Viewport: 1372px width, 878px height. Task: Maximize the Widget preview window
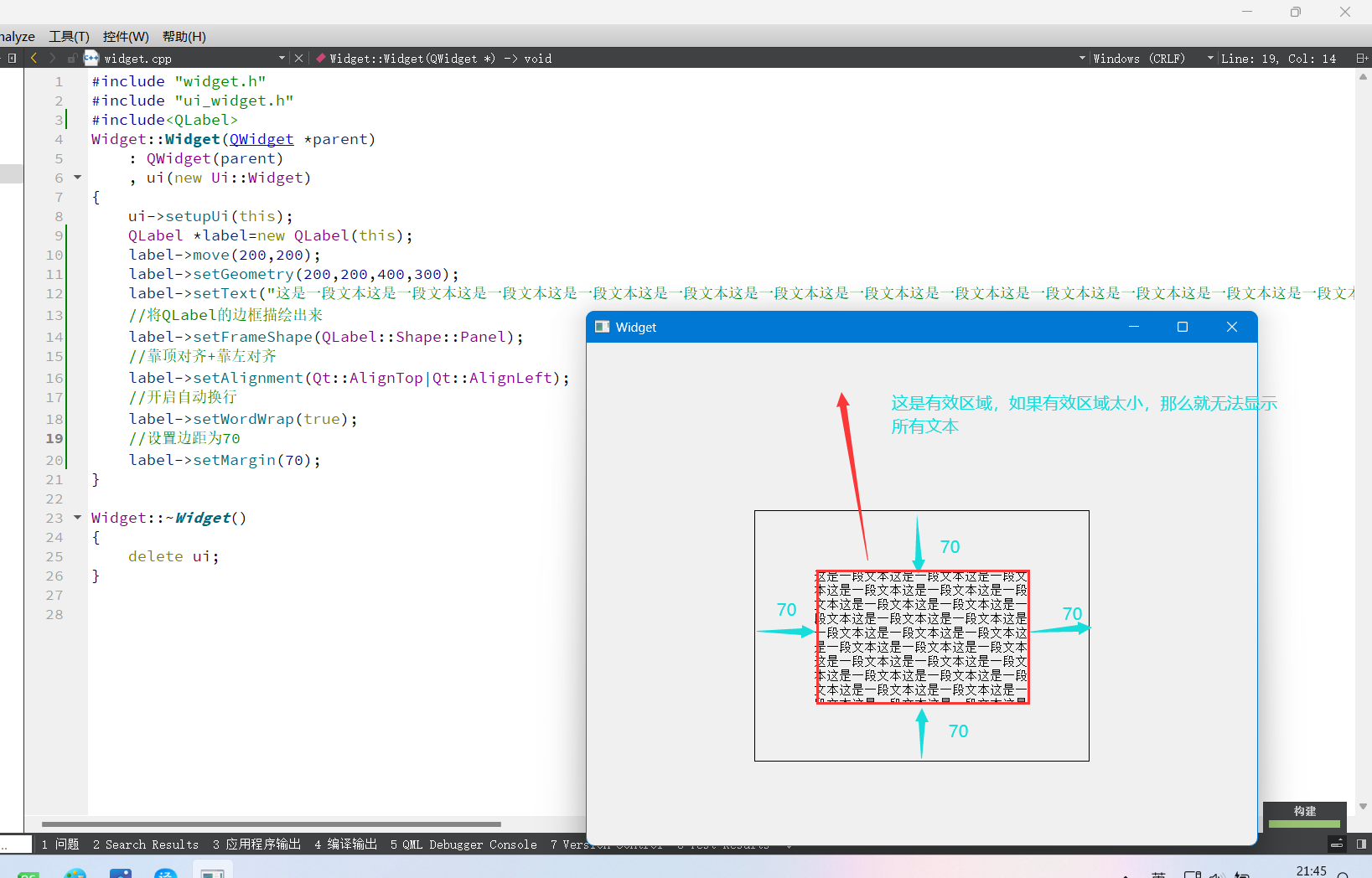1183,327
